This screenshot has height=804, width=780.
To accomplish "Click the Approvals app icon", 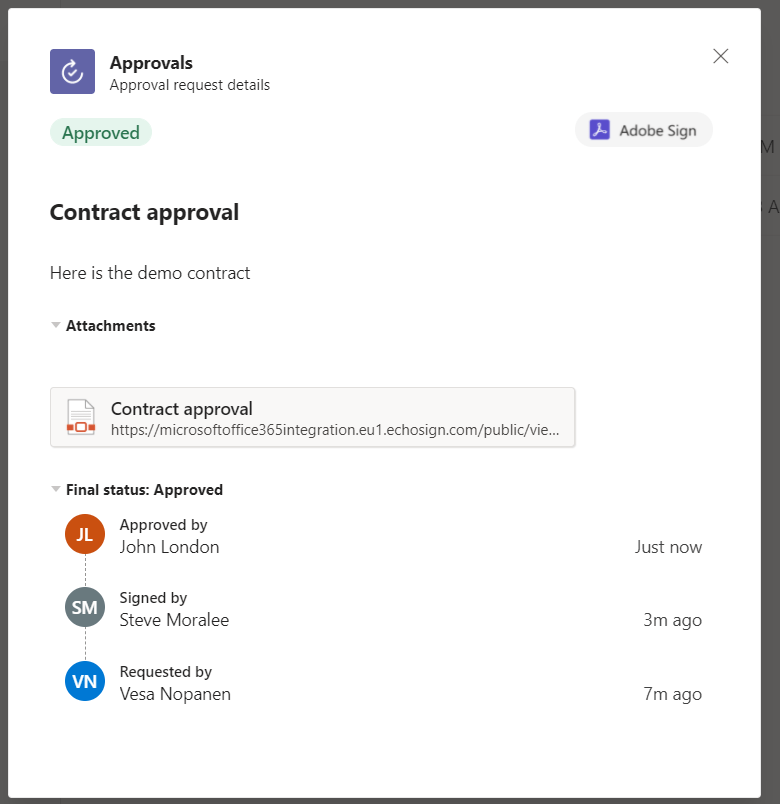I will [x=72, y=71].
